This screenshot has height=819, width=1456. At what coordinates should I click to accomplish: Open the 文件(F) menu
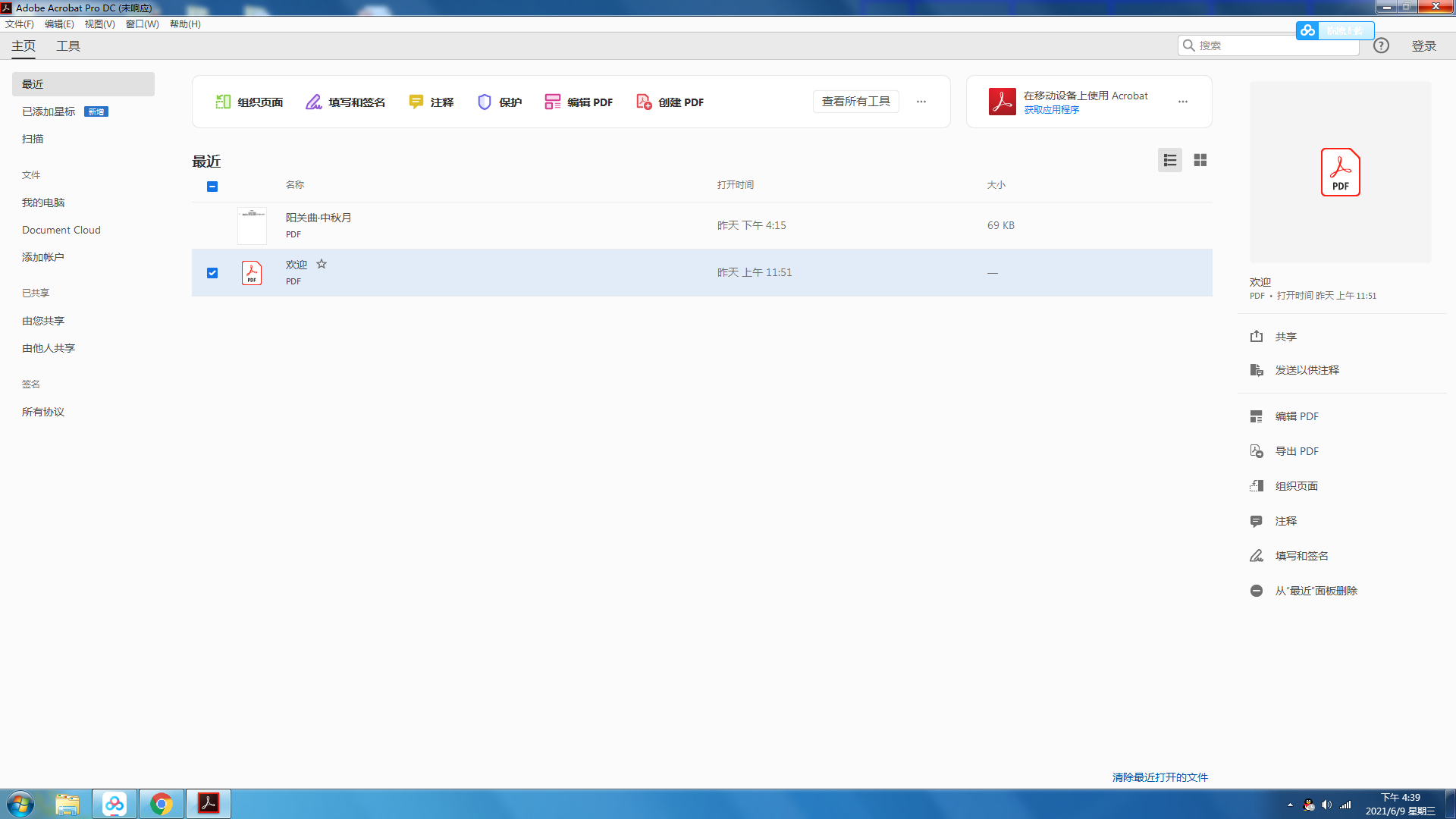tap(20, 24)
